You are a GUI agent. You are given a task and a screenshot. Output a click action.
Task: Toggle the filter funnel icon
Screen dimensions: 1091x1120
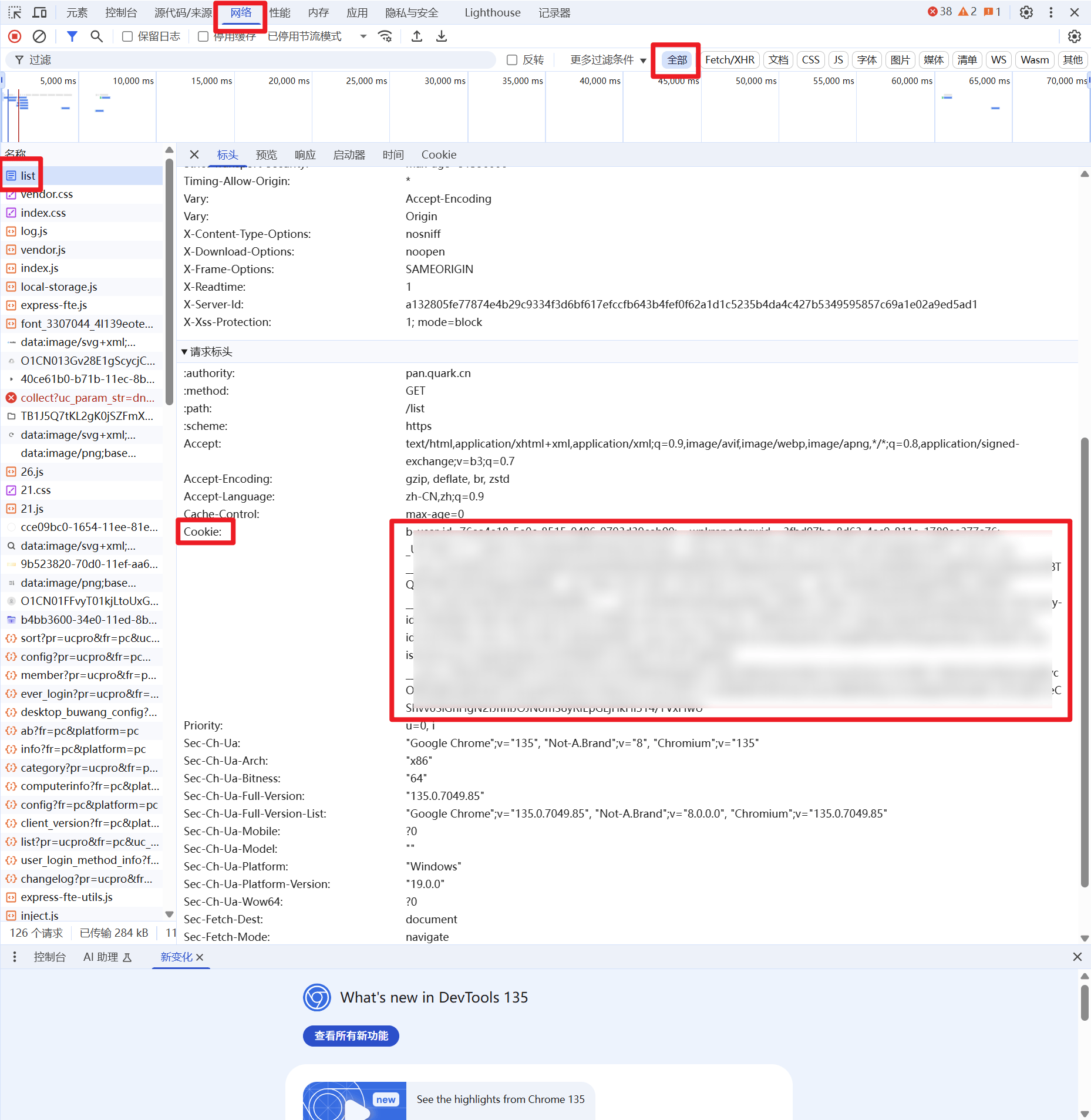[72, 36]
